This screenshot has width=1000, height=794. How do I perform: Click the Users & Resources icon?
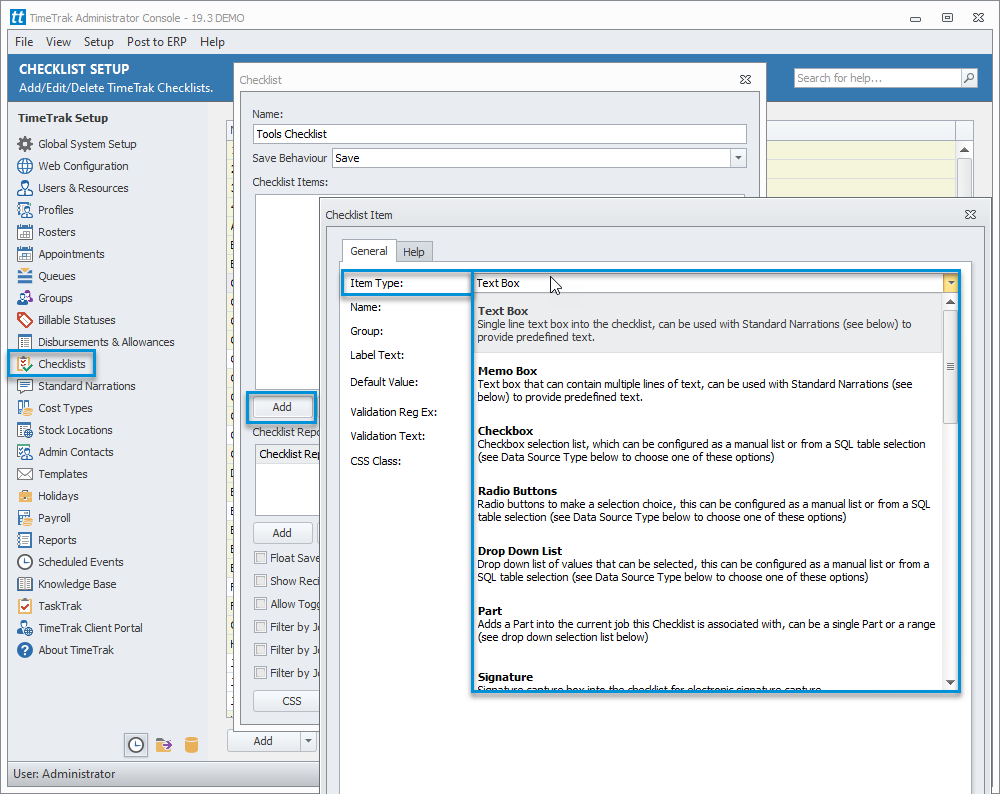point(25,188)
